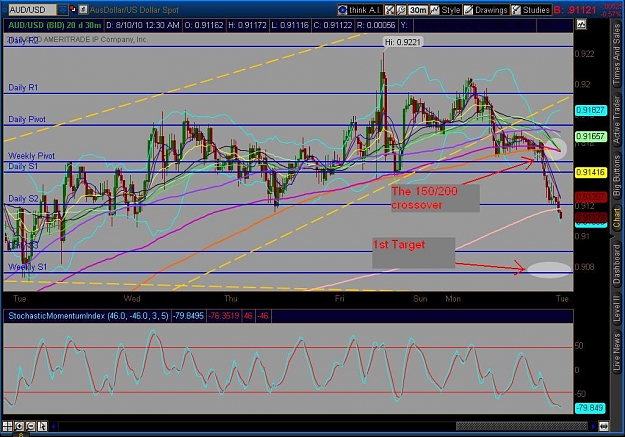Image resolution: width=625 pixels, height=437 pixels.
Task: Select the Chart side tab
Action: pyautogui.click(x=617, y=218)
